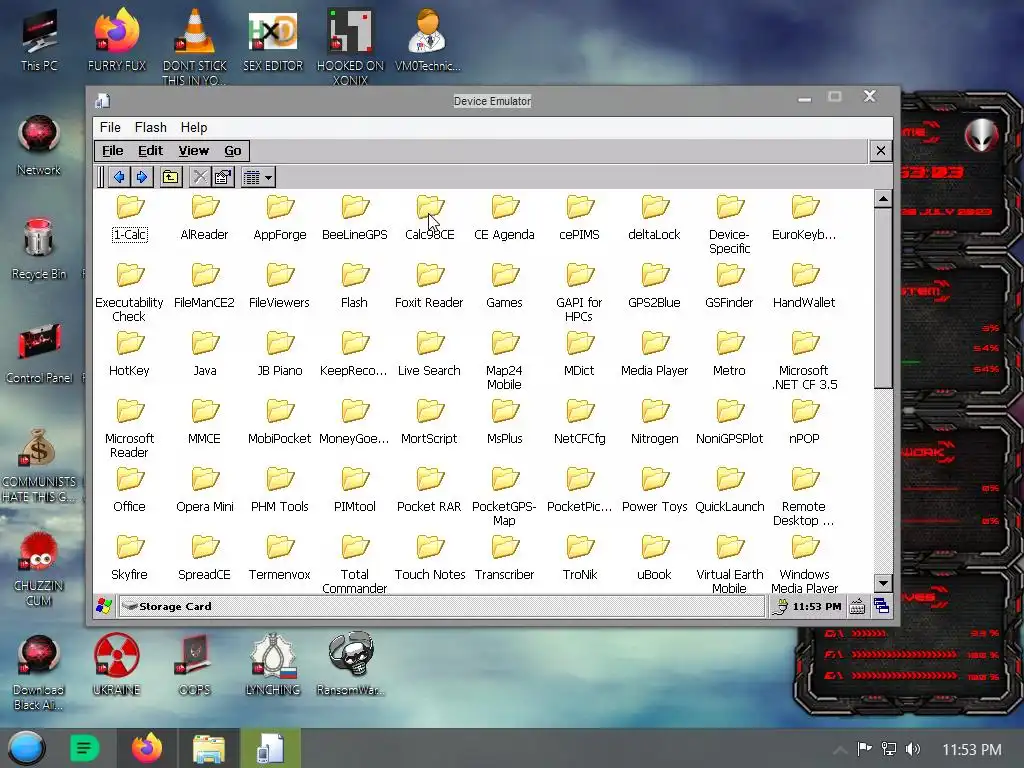The image size is (1024, 768).
Task: Select the Live Search folder
Action: coord(429,355)
